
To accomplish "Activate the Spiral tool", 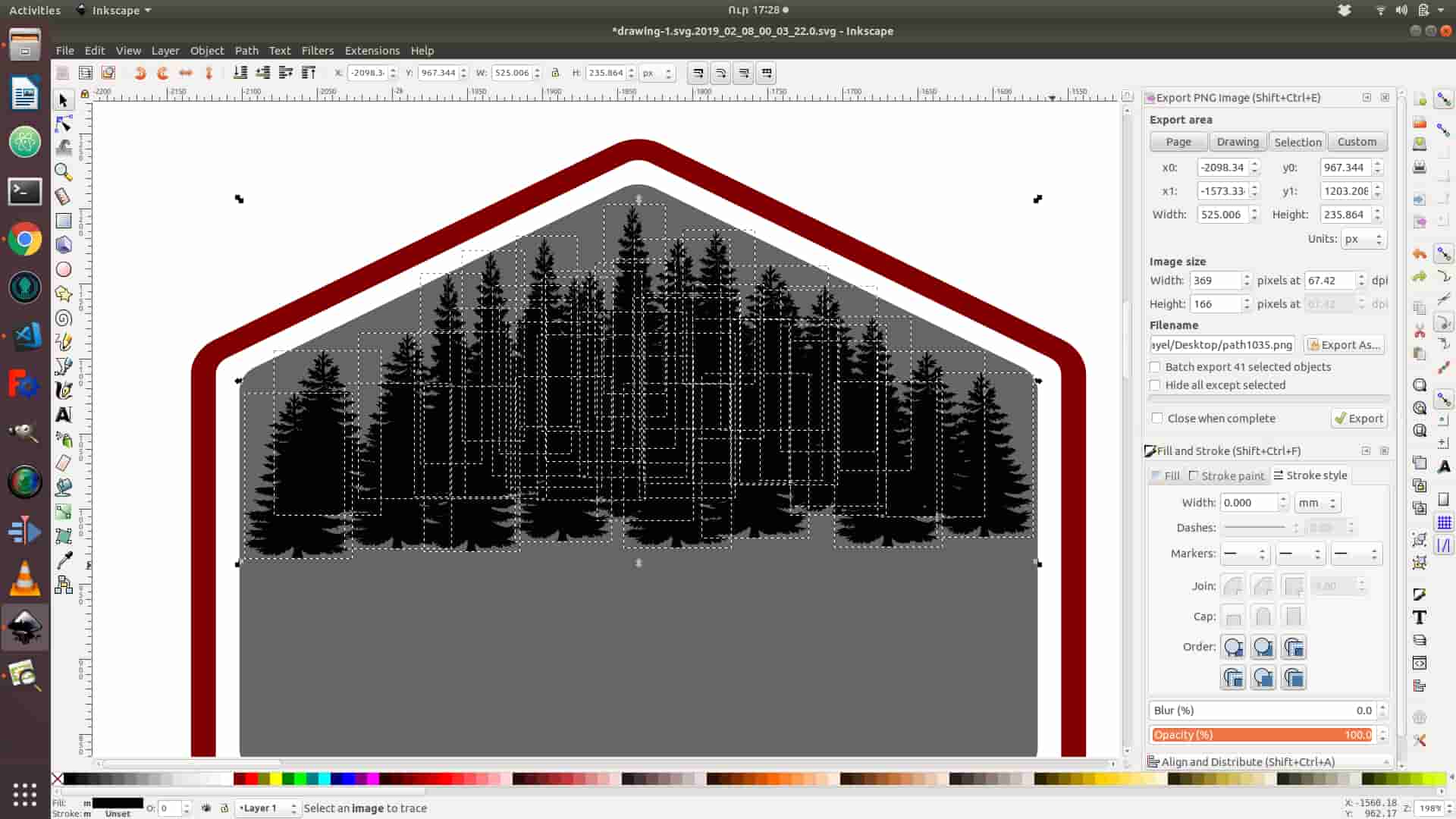I will [x=64, y=318].
